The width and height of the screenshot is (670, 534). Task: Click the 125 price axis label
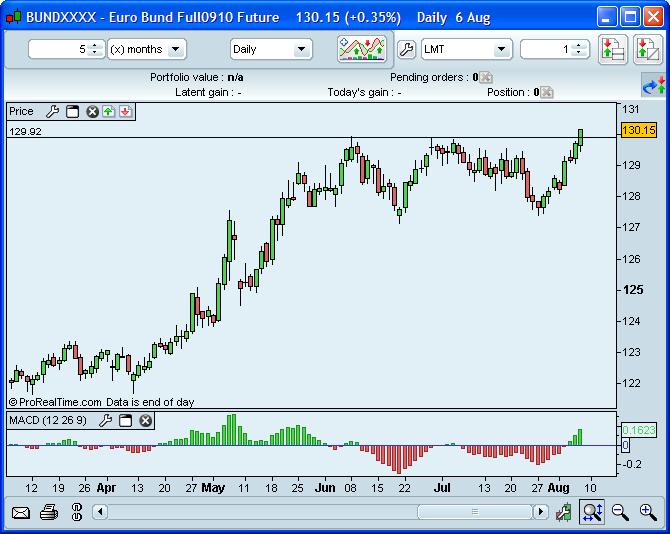[x=633, y=290]
